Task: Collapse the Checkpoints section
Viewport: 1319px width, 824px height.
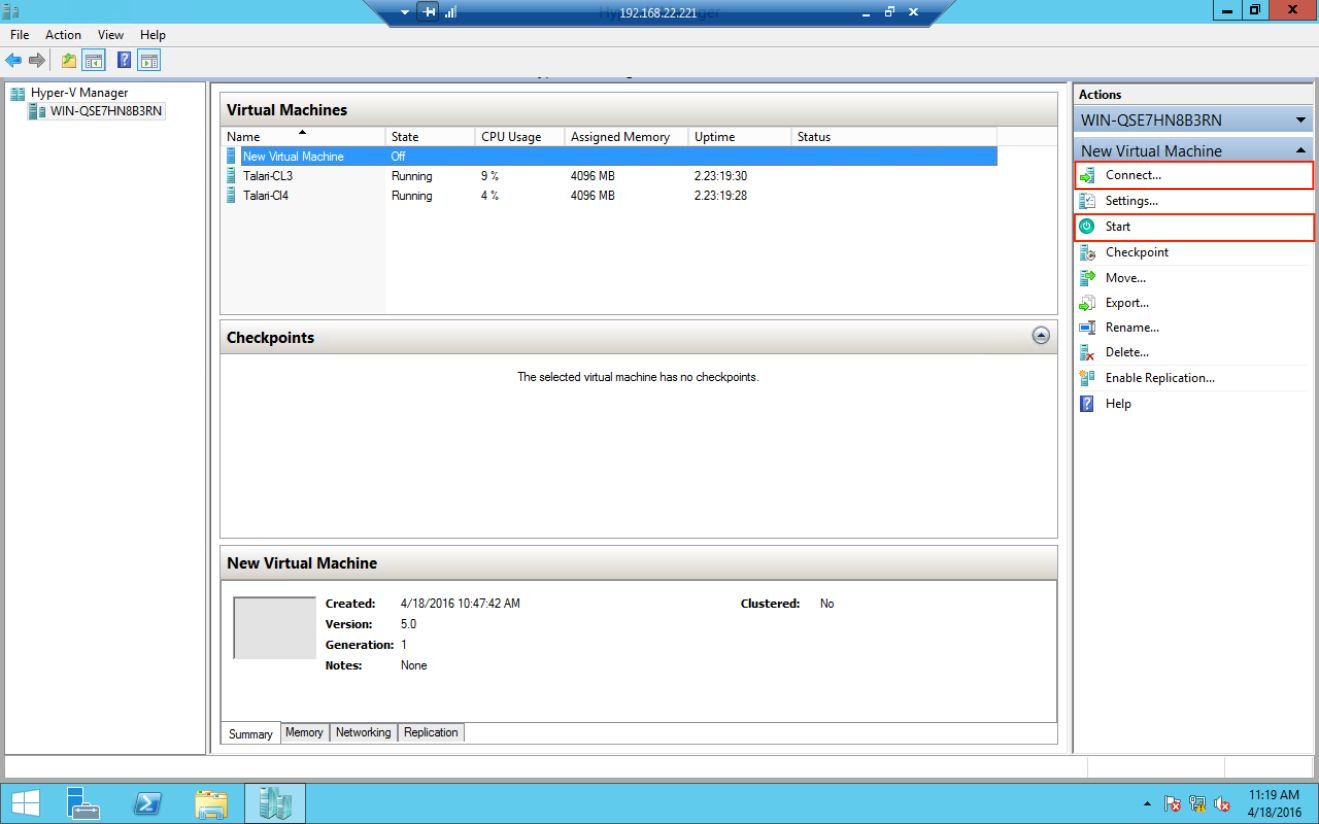Action: [1041, 336]
